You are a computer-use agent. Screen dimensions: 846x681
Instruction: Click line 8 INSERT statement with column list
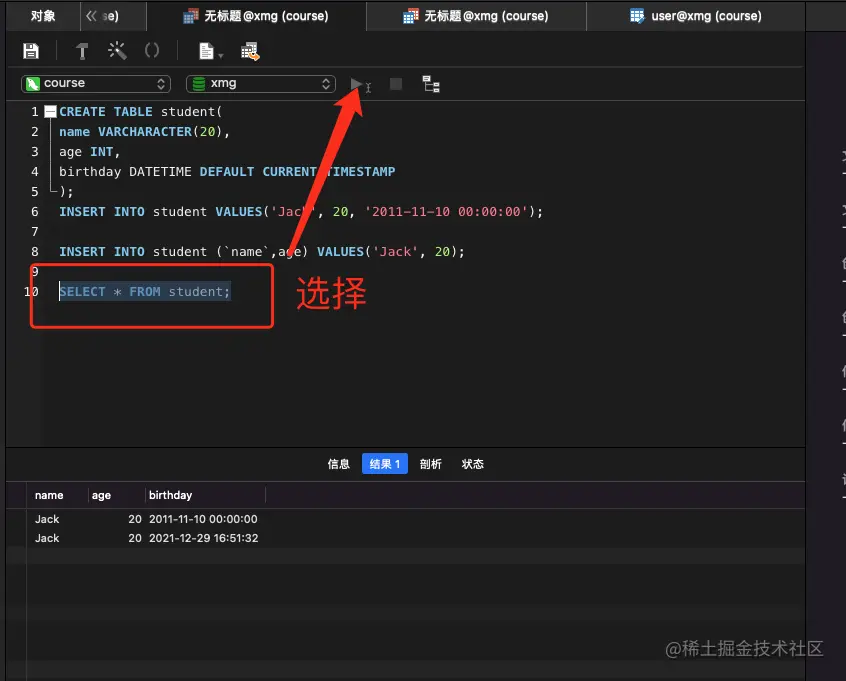click(x=261, y=252)
